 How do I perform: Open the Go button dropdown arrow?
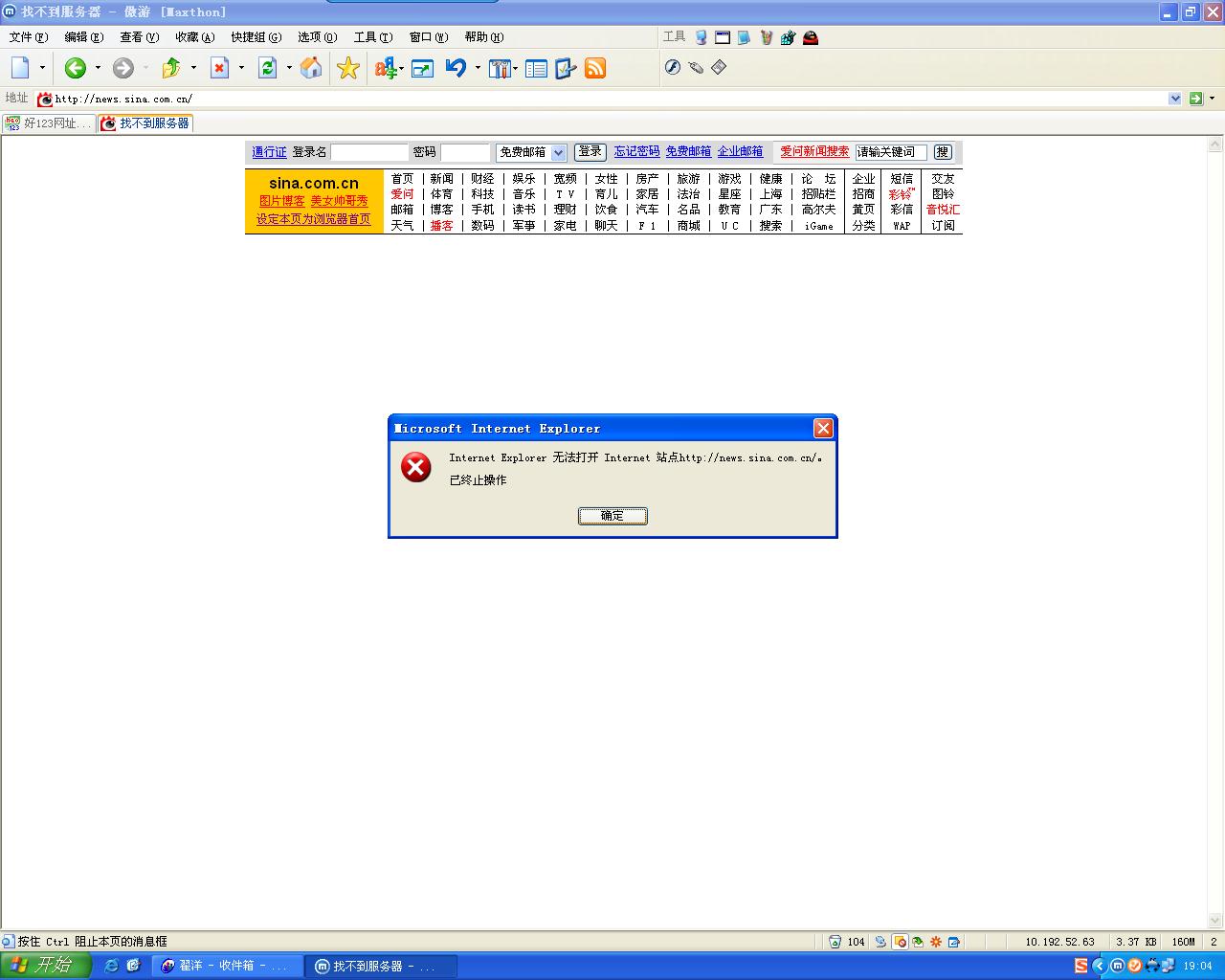point(1212,99)
